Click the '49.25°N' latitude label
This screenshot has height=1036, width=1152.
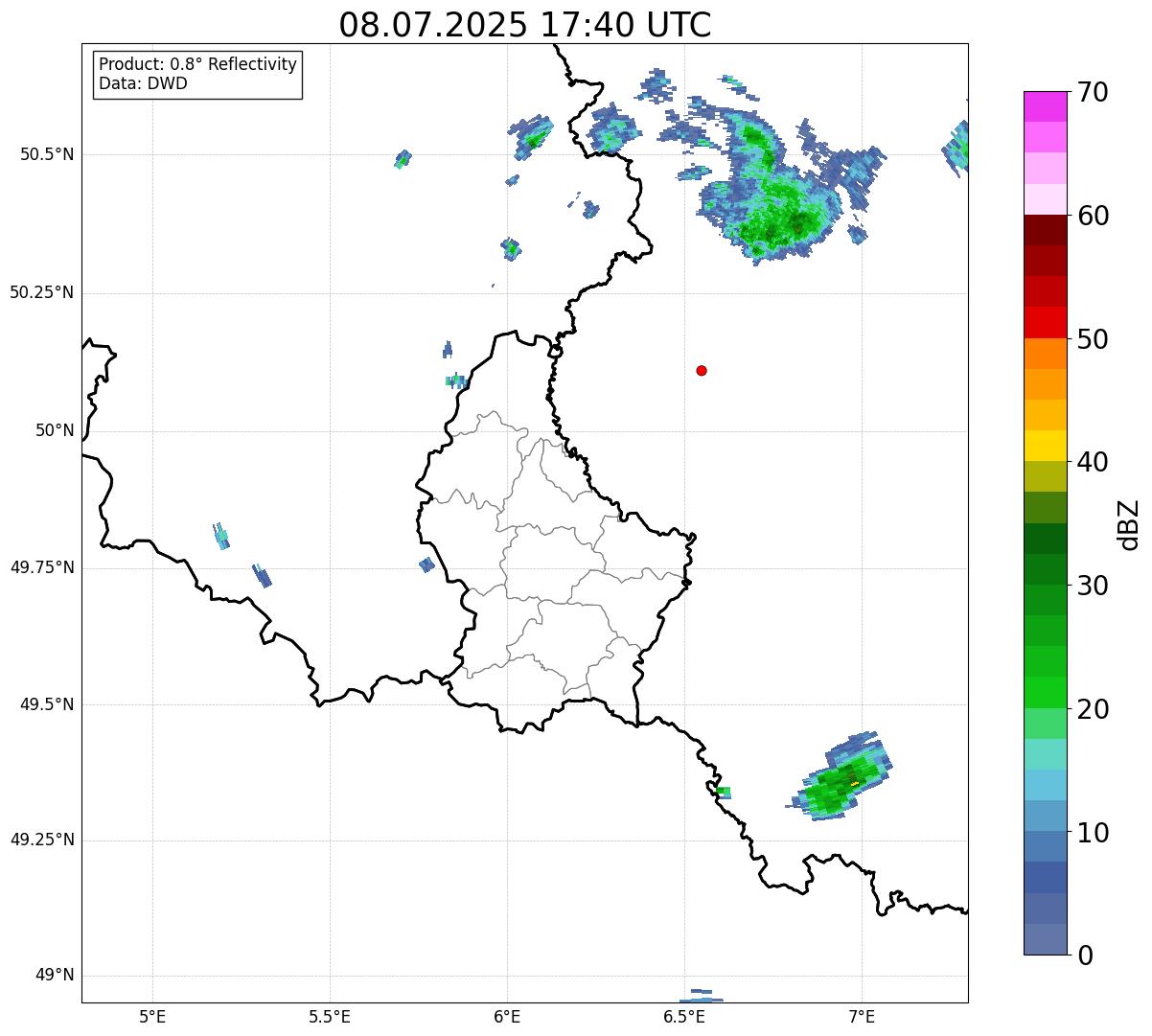(41, 840)
